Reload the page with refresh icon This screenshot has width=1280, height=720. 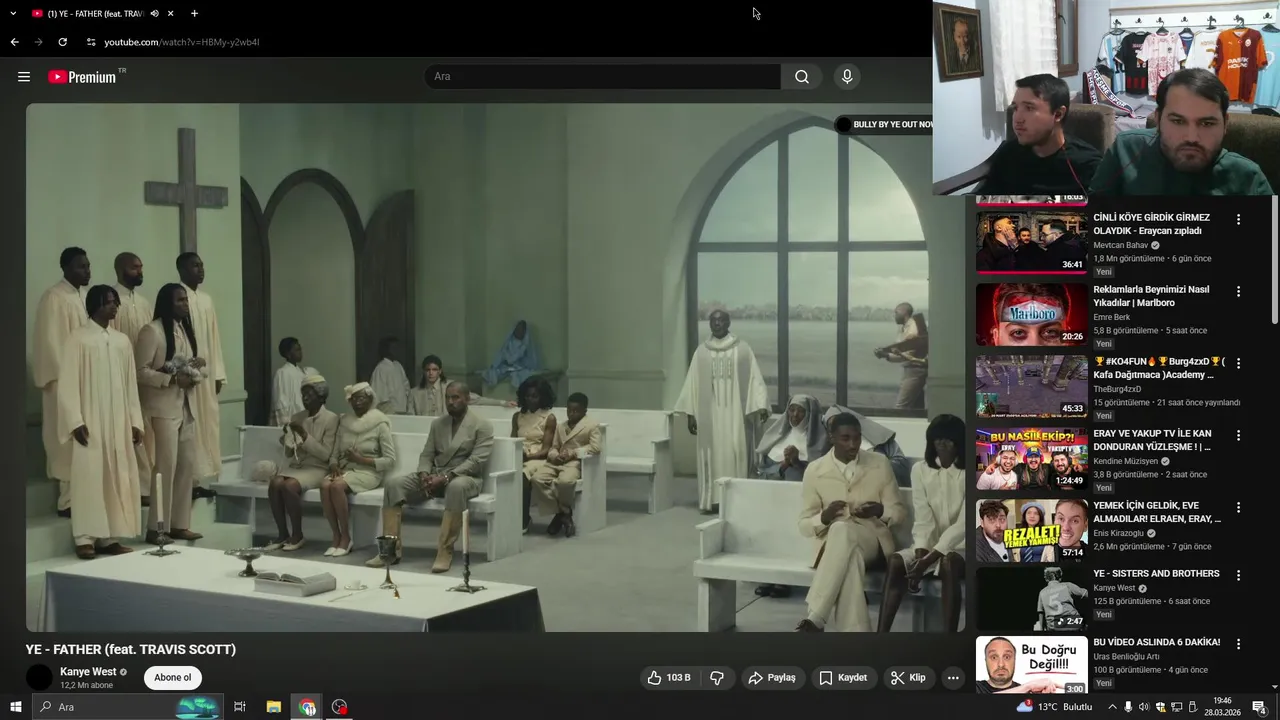click(62, 42)
